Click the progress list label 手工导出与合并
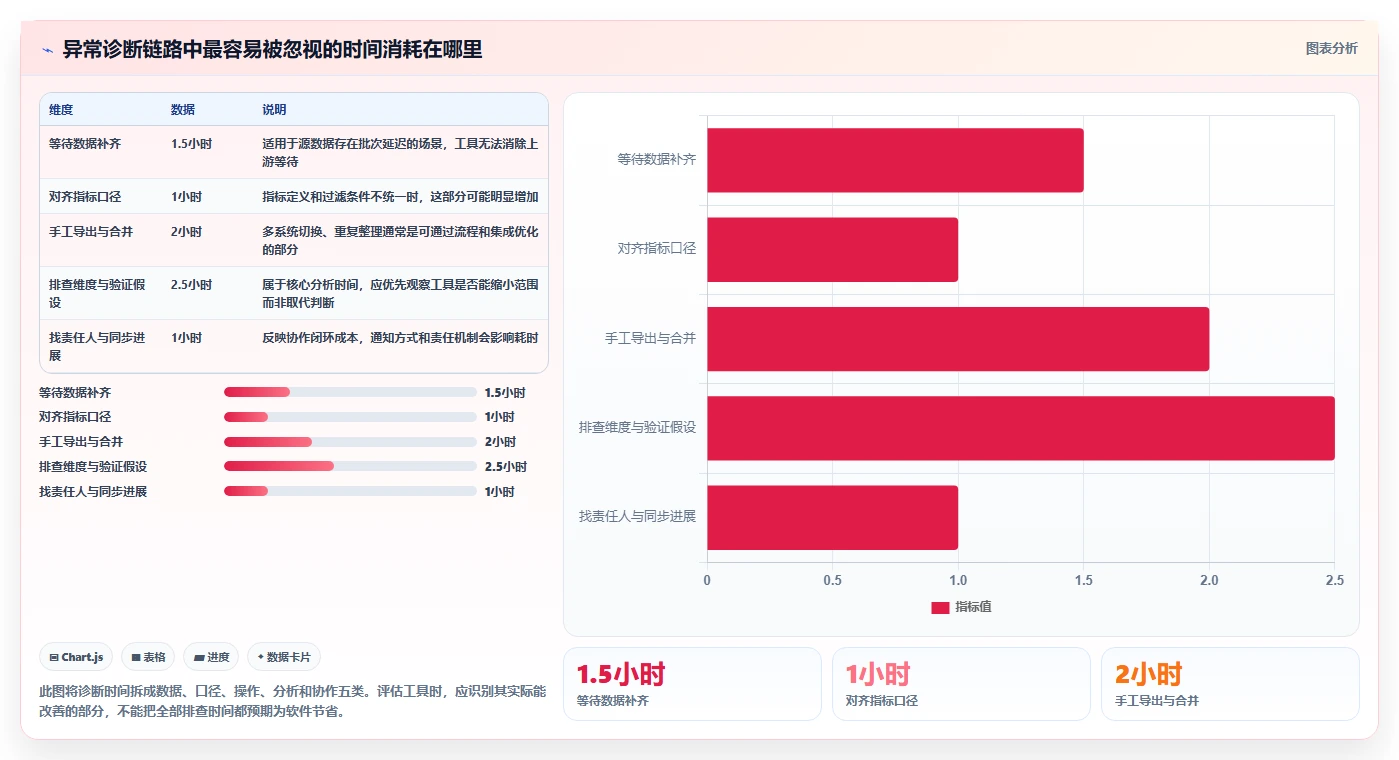This screenshot has height=760, width=1399. click(x=81, y=442)
